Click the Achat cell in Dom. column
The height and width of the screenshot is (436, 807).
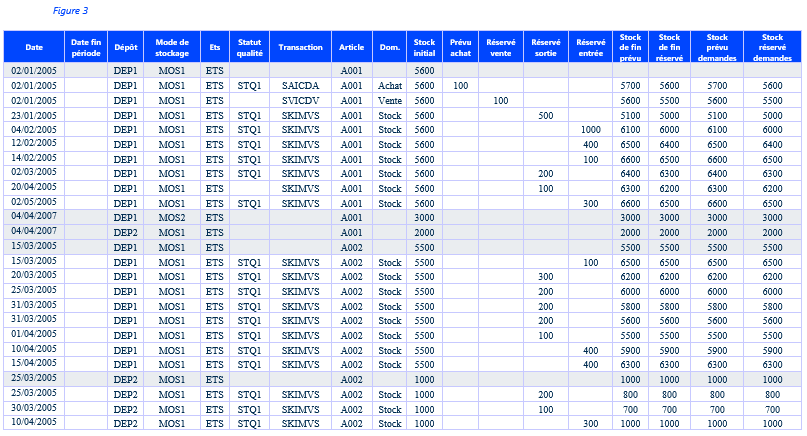pyautogui.click(x=390, y=86)
